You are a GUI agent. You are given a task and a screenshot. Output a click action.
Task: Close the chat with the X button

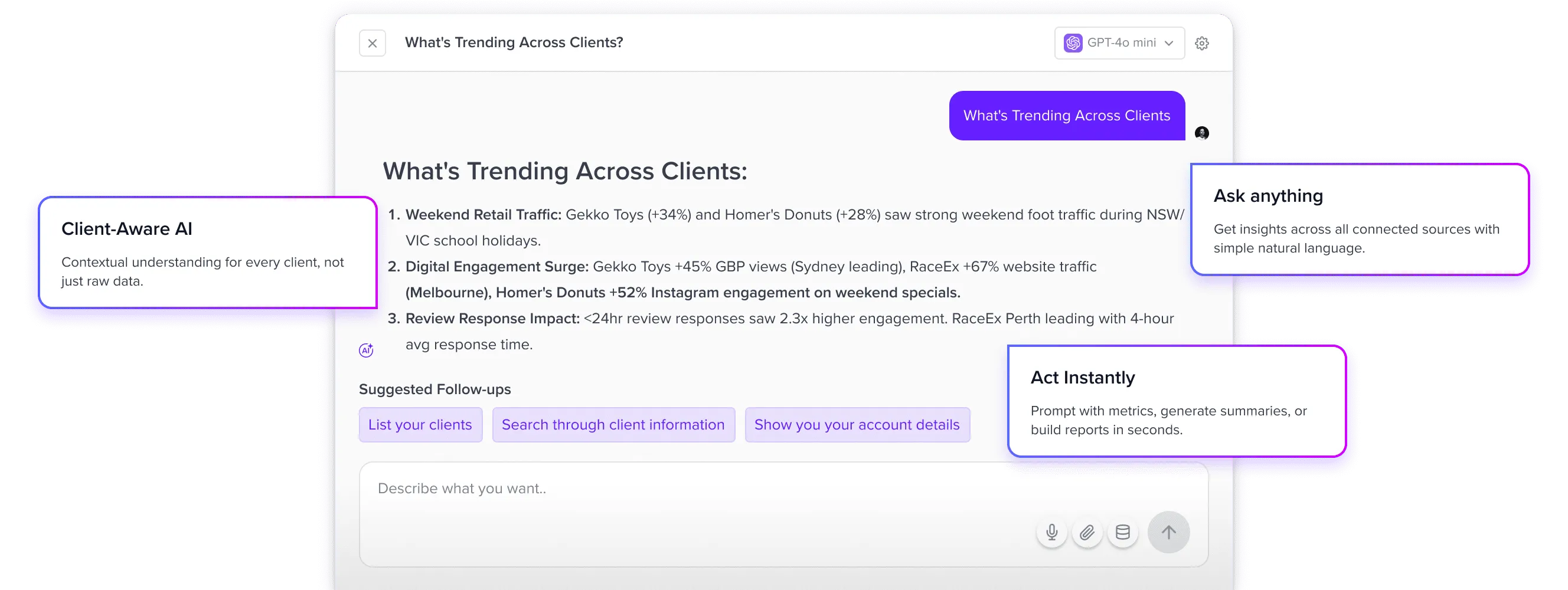372,43
